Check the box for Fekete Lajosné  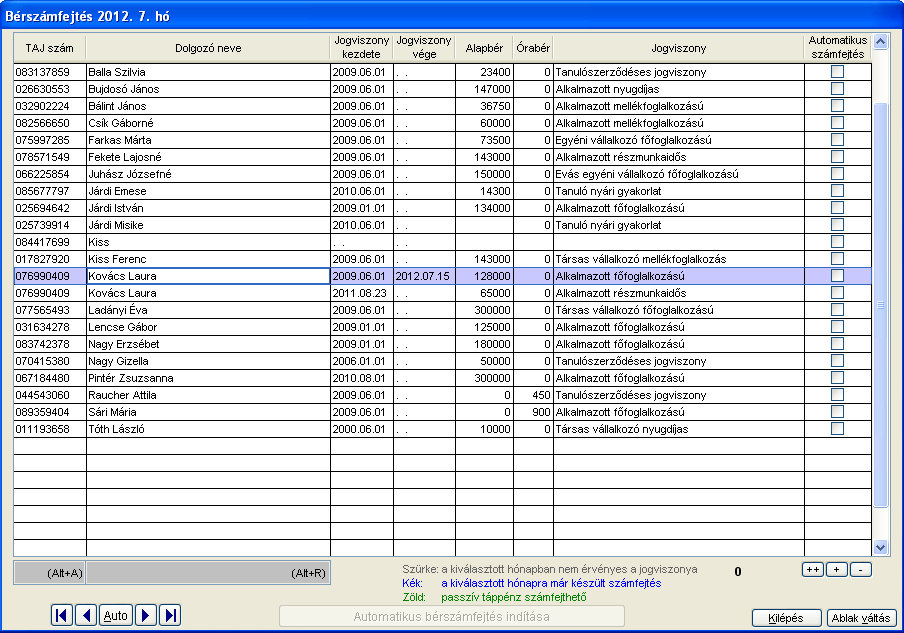tap(837, 157)
